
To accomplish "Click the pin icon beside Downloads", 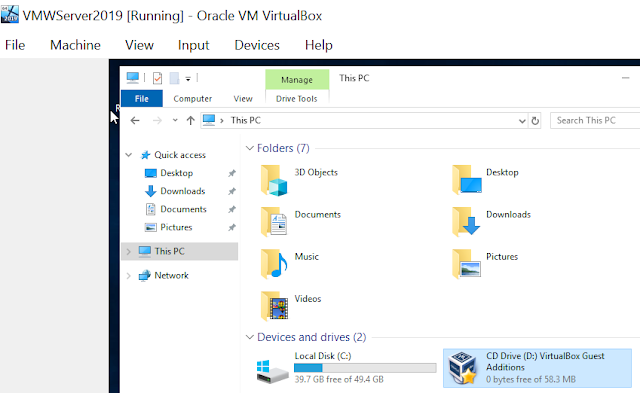I will (232, 191).
